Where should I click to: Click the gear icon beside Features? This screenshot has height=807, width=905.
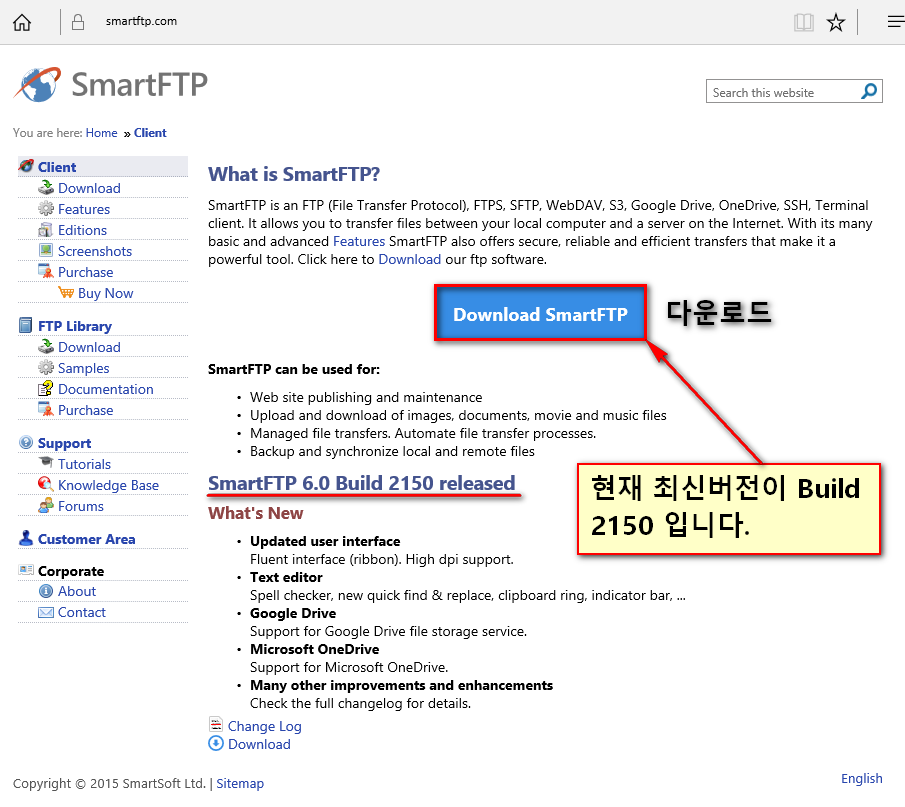[x=46, y=208]
